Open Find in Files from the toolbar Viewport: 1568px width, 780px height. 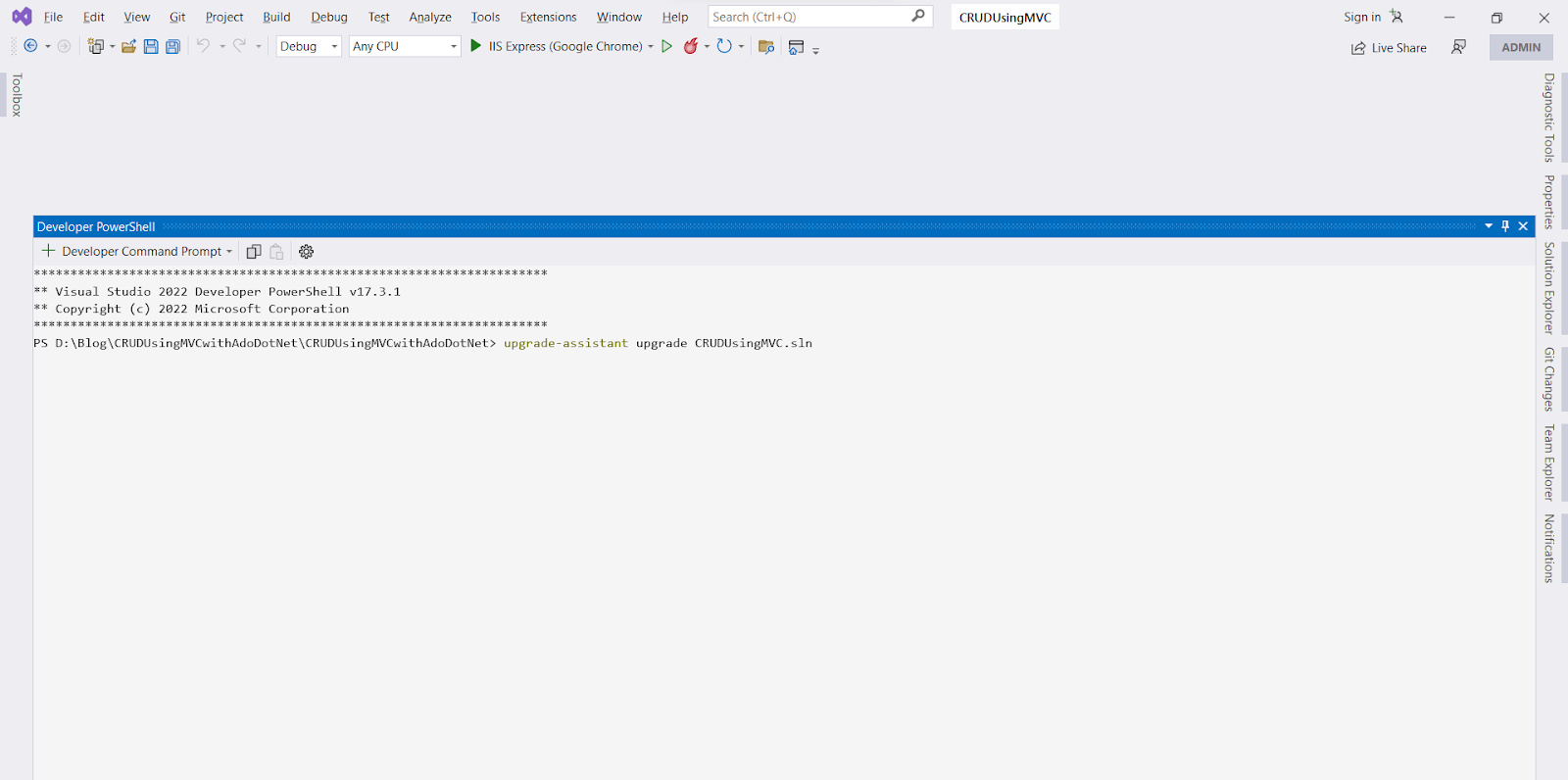tap(766, 46)
